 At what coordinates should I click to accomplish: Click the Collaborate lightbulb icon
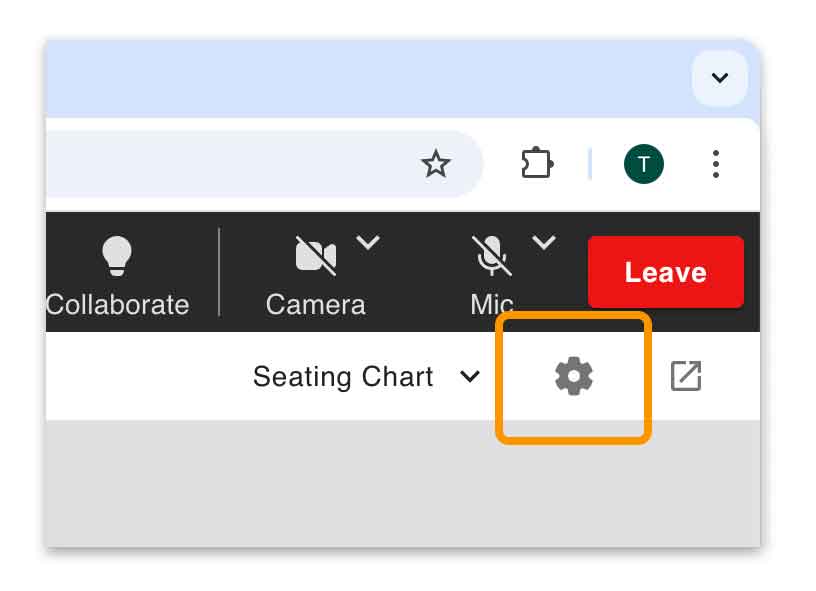coord(117,256)
